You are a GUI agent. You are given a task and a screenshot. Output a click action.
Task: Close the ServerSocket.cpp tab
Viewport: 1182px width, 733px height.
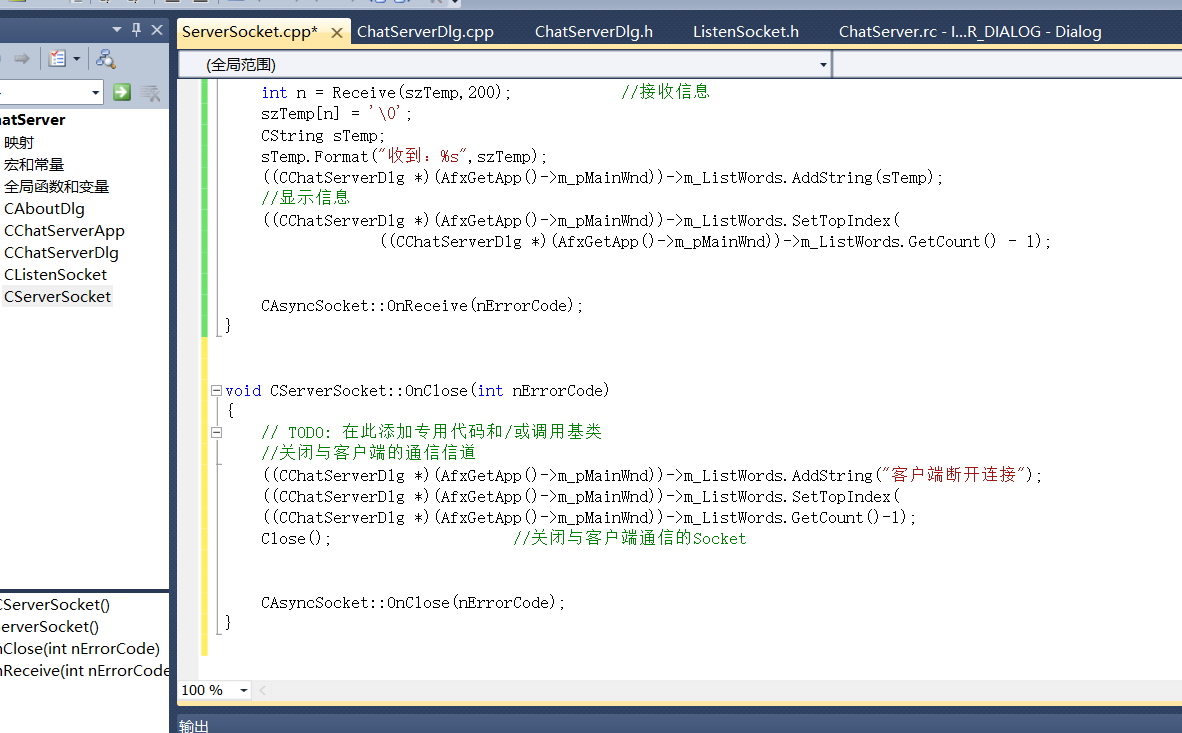(x=337, y=31)
